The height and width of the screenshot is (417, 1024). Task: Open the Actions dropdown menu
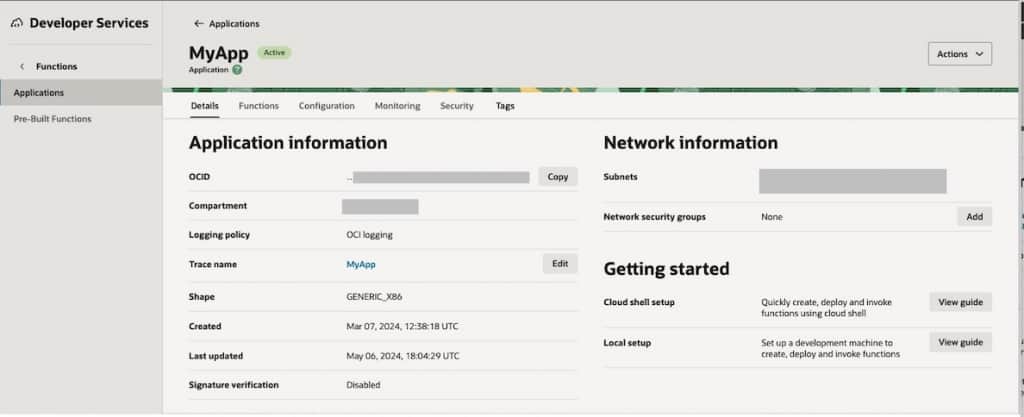pyautogui.click(x=959, y=54)
